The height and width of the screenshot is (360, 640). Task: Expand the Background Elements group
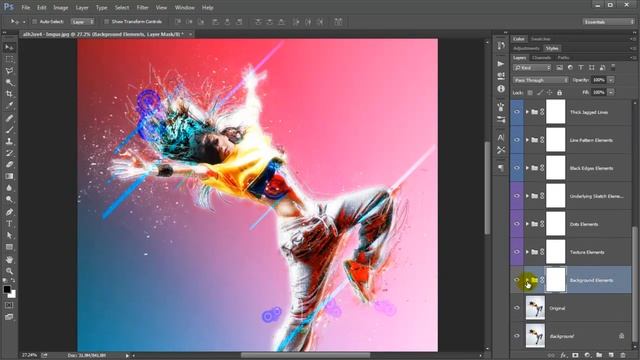pyautogui.click(x=527, y=280)
